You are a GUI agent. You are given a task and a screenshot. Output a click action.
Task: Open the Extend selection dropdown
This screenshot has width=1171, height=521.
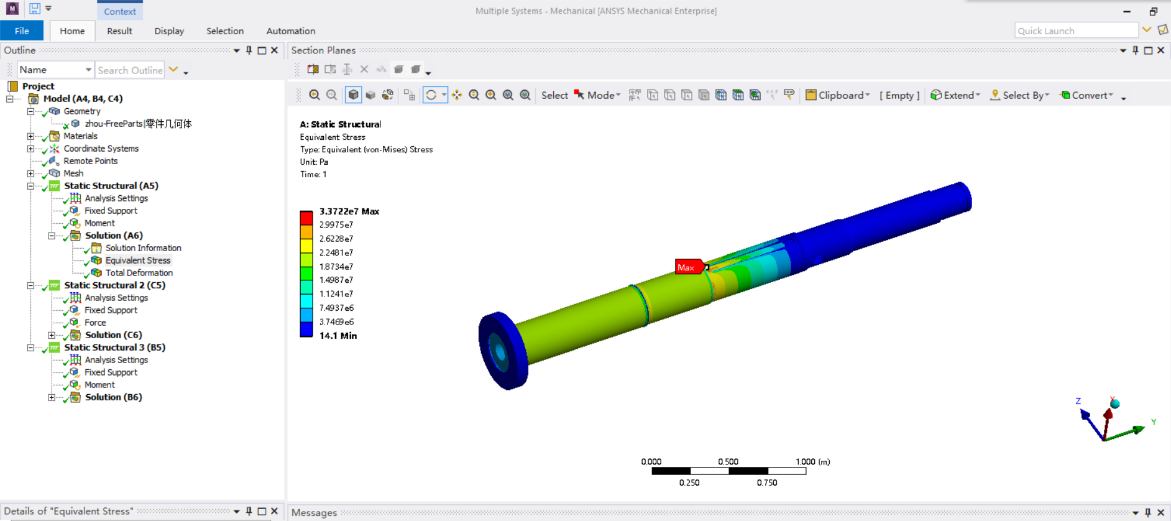955,95
